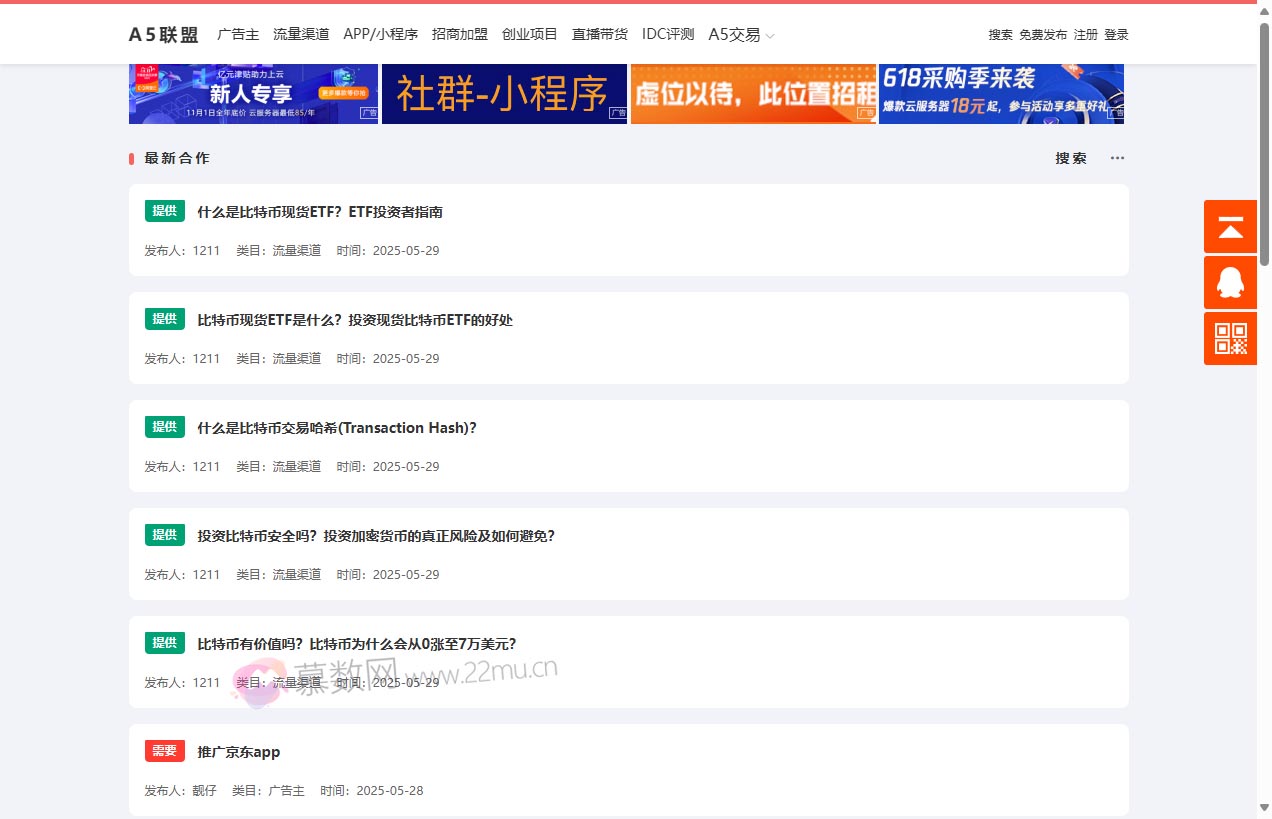Screen dimensions: 1272x819
Task: Click publisher name 1211 on second listing
Action: (x=206, y=358)
